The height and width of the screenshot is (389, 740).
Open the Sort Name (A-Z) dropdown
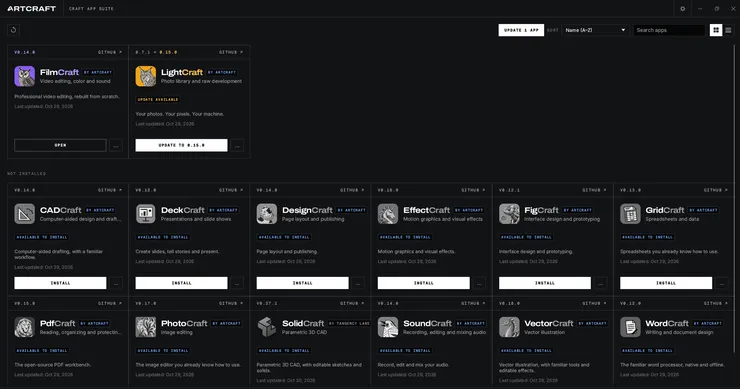(x=595, y=30)
